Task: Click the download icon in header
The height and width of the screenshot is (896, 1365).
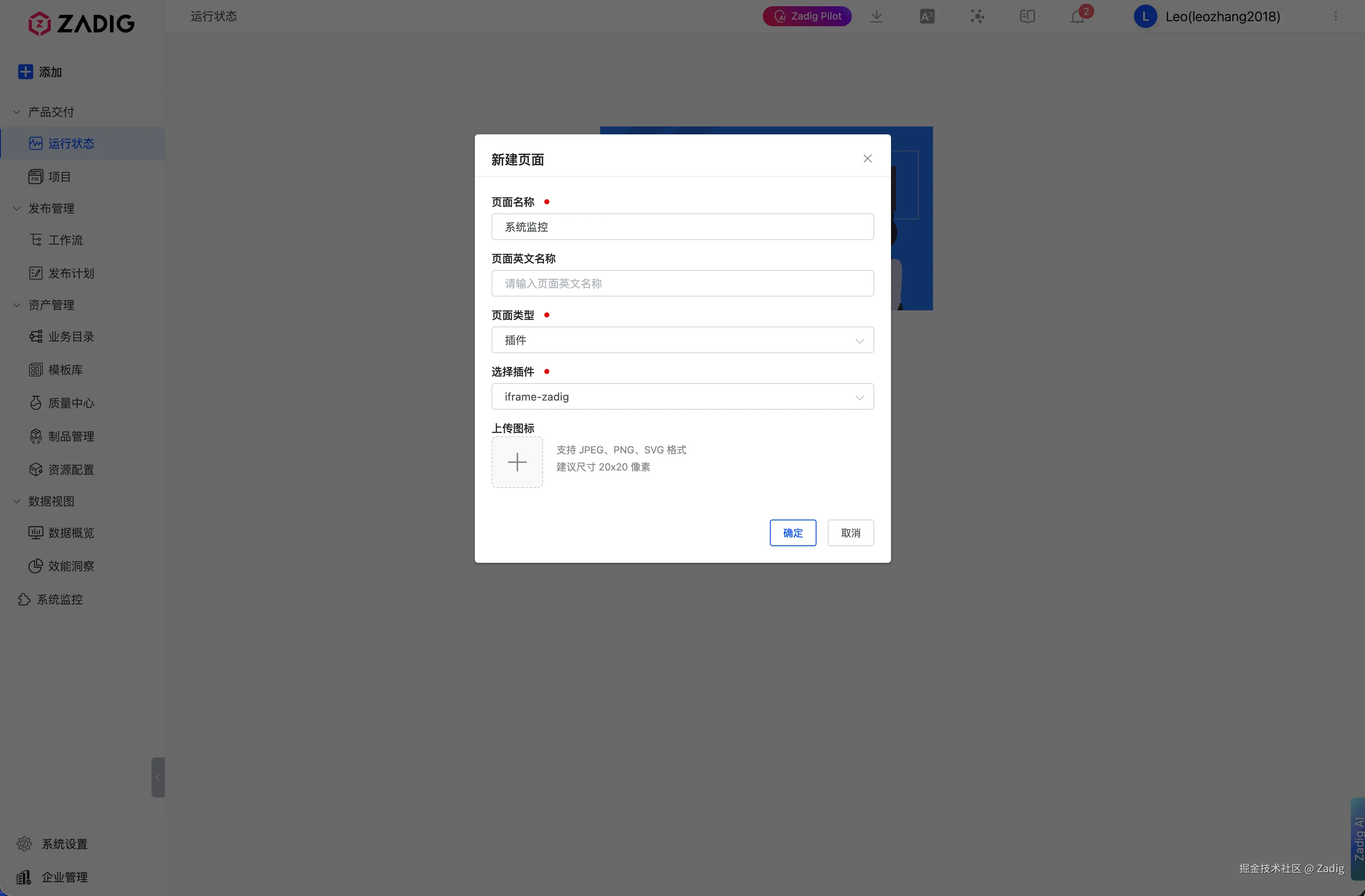Action: pyautogui.click(x=876, y=17)
